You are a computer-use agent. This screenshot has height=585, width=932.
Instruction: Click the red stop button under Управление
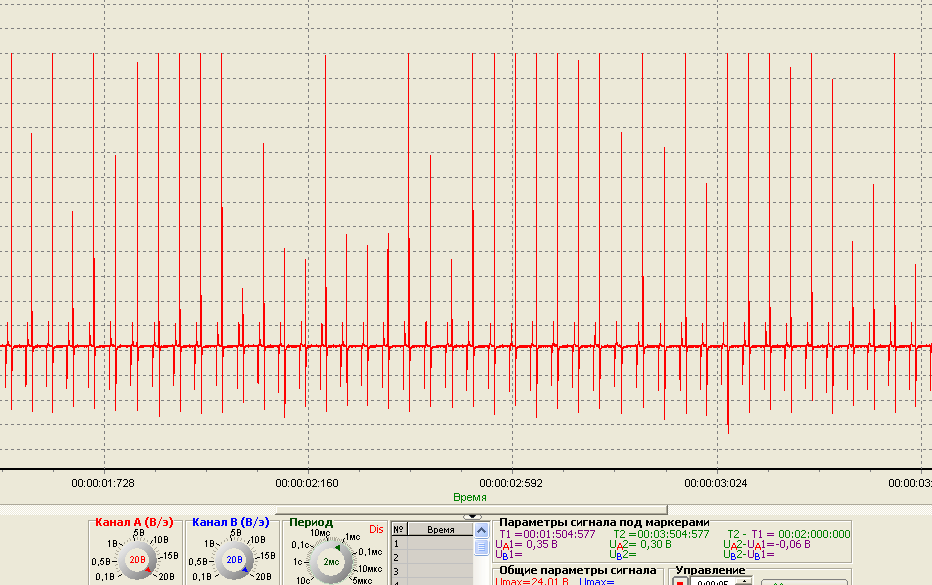(x=680, y=581)
